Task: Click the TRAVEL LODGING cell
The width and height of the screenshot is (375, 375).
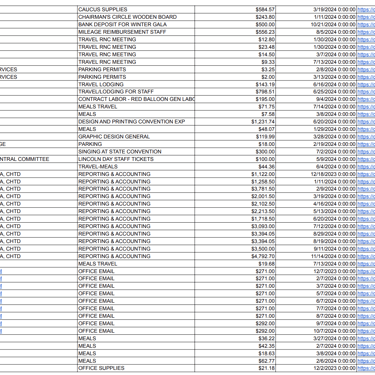Action: click(x=136, y=84)
